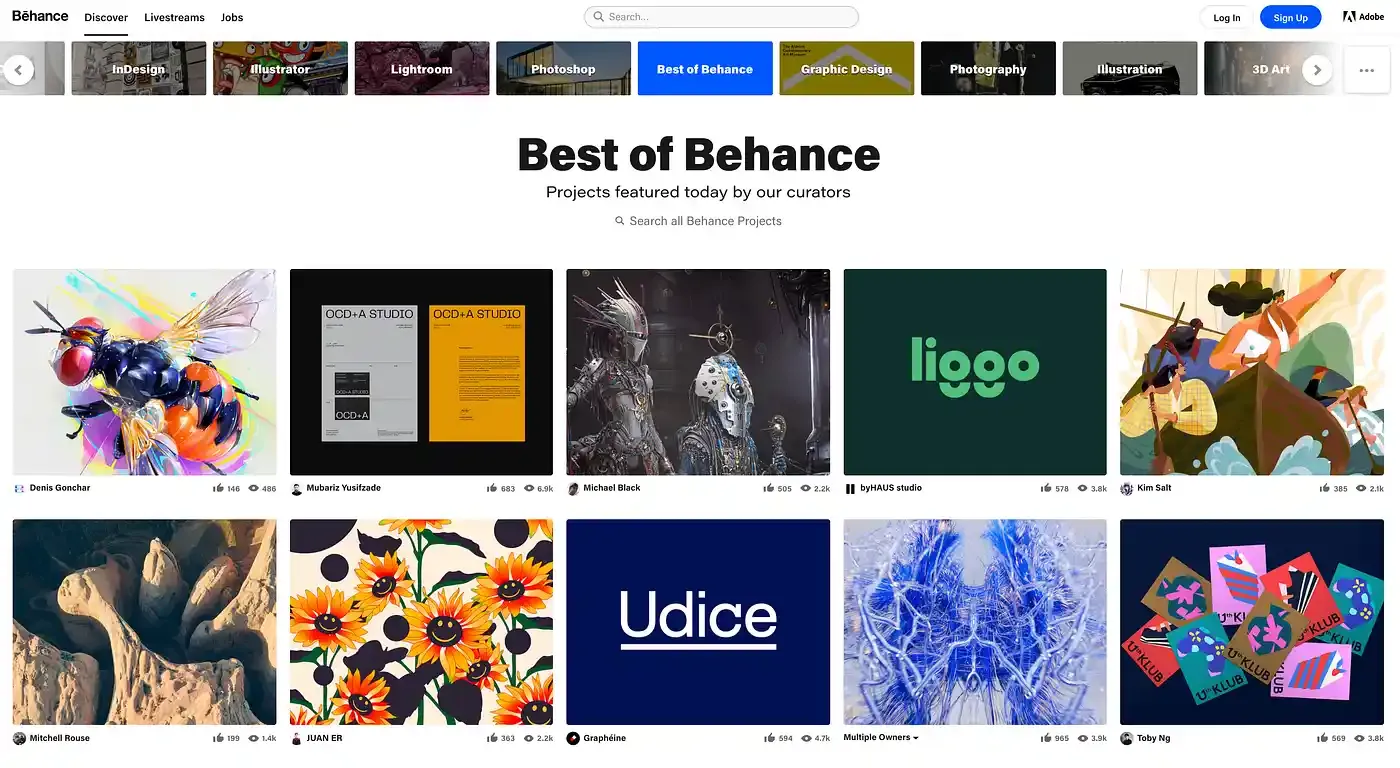
Task: Open Denis Gonchar's profile name link
Action: click(60, 488)
